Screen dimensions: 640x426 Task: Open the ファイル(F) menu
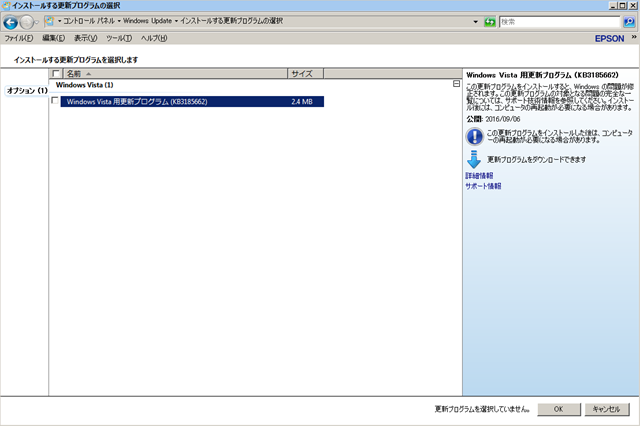click(x=19, y=38)
